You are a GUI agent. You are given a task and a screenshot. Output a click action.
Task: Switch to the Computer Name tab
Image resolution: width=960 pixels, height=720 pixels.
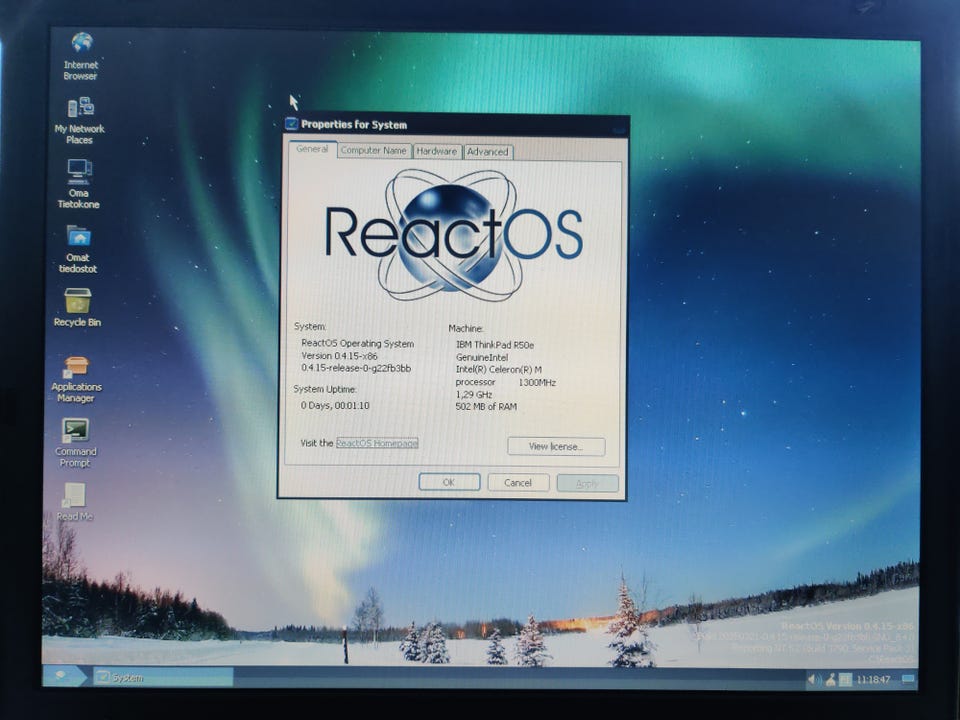[x=373, y=151]
